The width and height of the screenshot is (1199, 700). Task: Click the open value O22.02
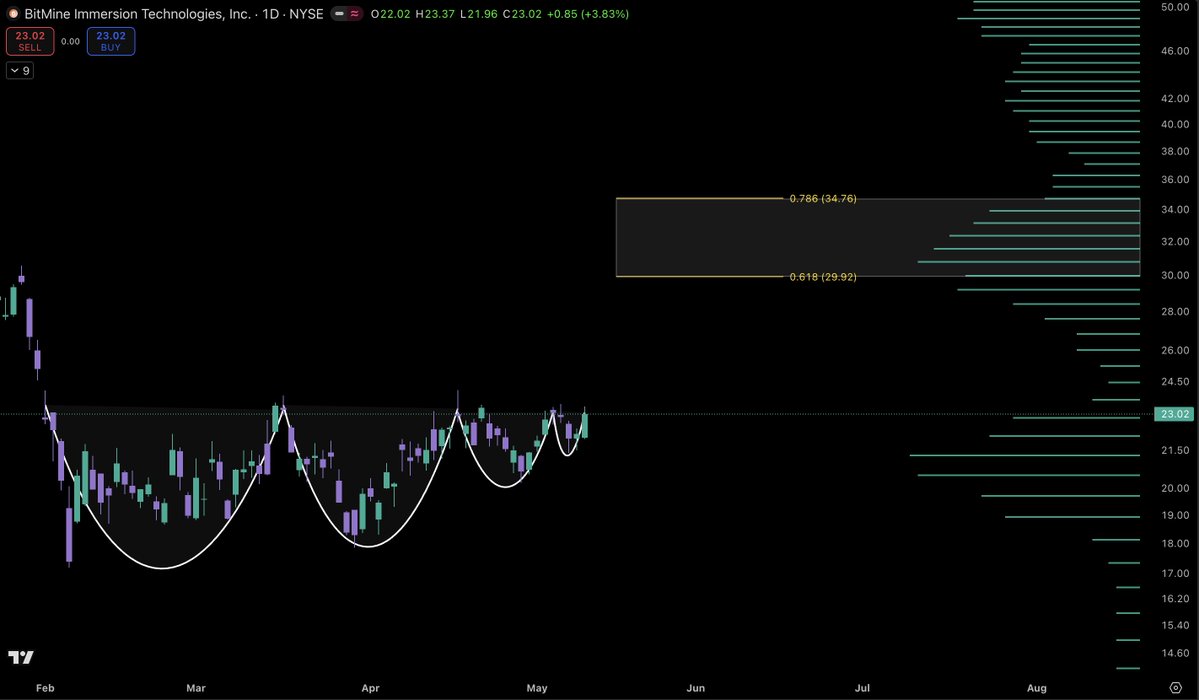click(391, 14)
